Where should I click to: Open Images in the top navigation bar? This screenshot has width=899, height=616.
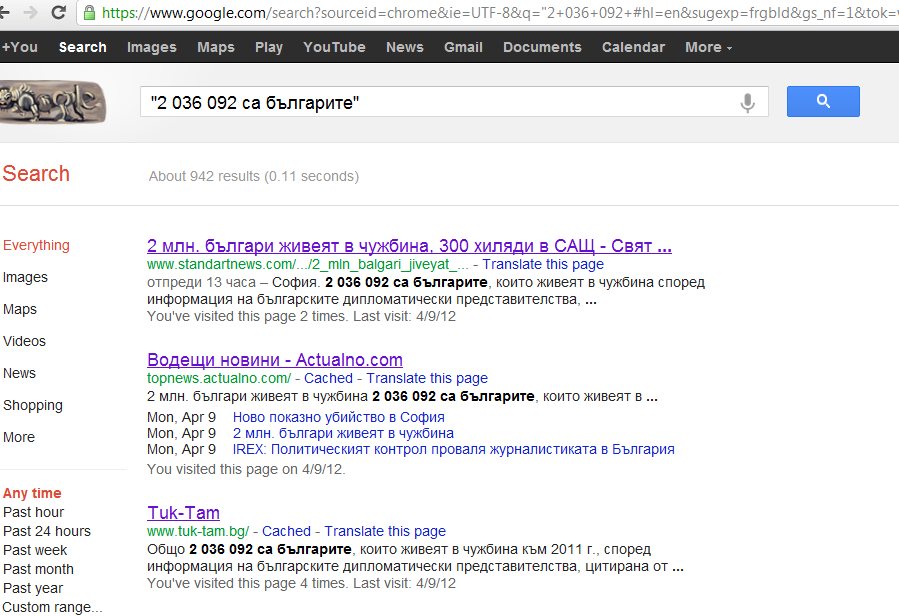point(151,47)
